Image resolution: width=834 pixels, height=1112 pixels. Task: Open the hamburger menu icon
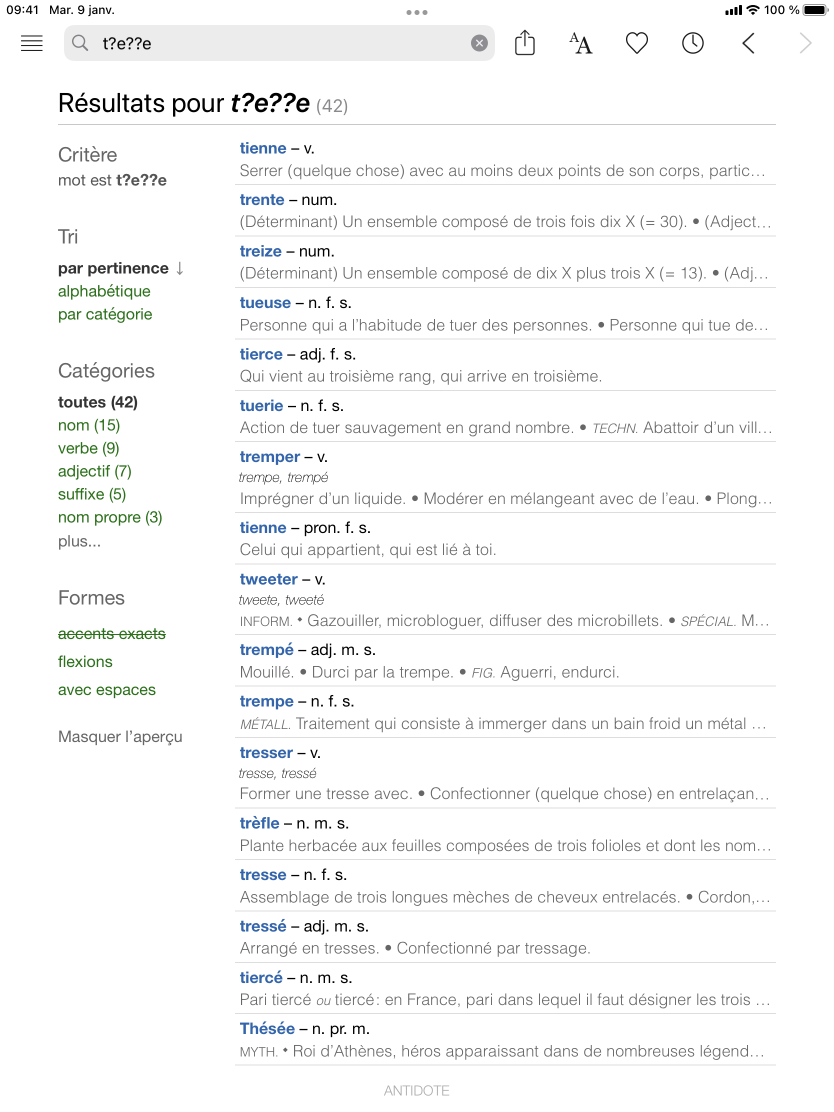(x=32, y=43)
